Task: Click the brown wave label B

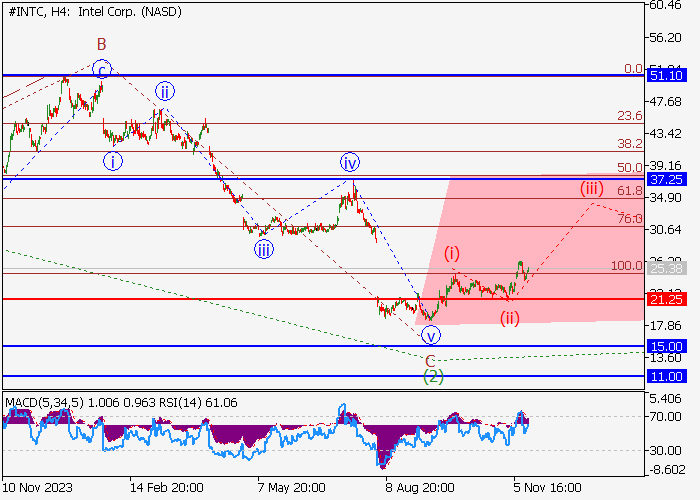Action: click(101, 44)
